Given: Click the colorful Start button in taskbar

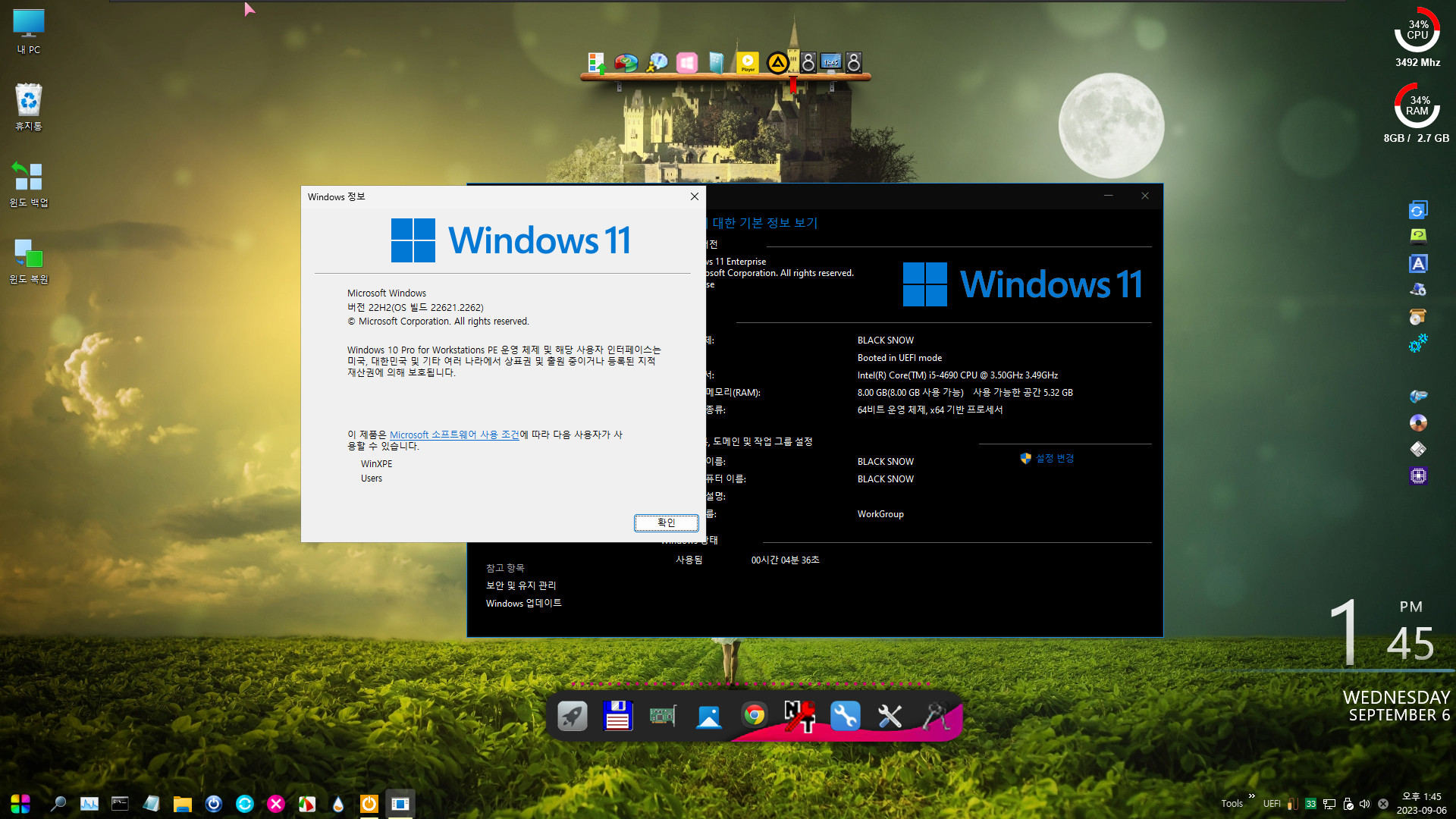Looking at the screenshot, I should click(20, 803).
